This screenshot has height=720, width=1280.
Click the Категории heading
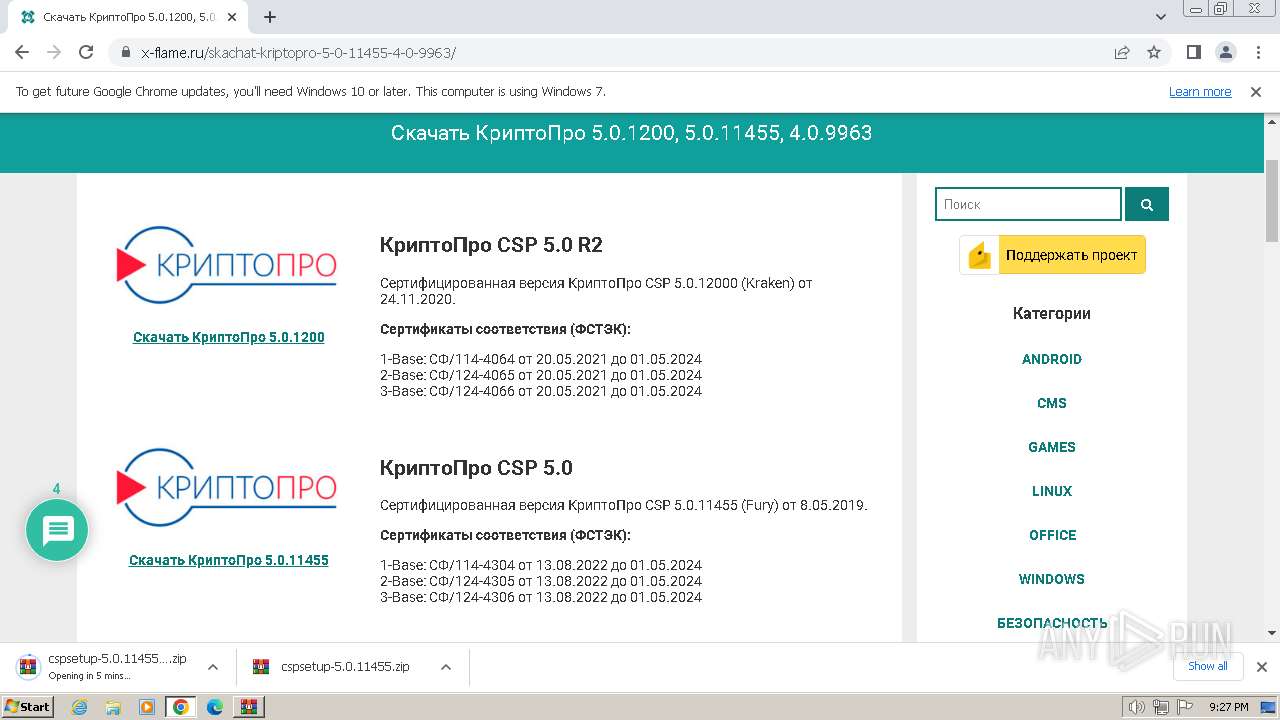point(1052,313)
